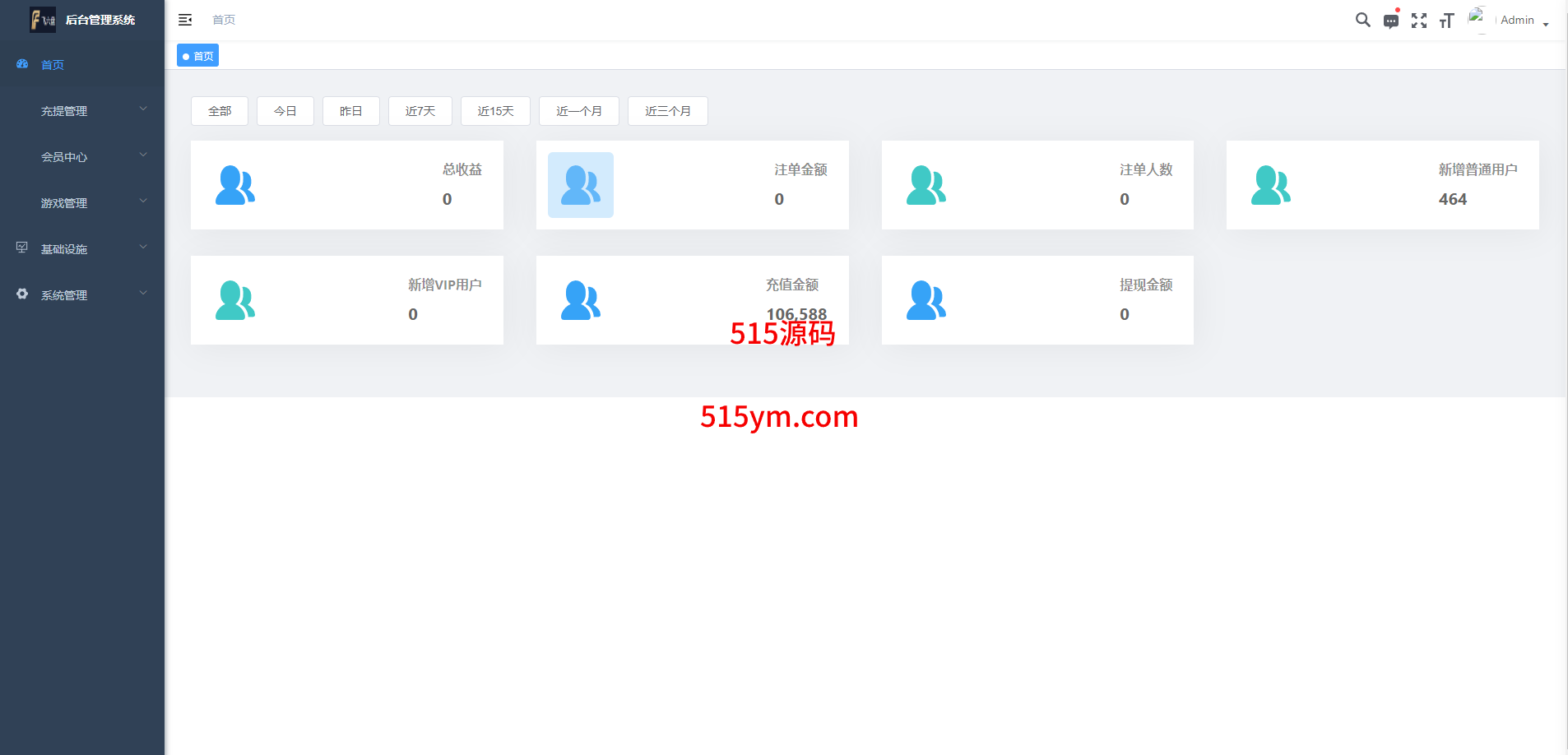1568x755 pixels.
Task: Open the header search icon
Action: [x=1362, y=20]
